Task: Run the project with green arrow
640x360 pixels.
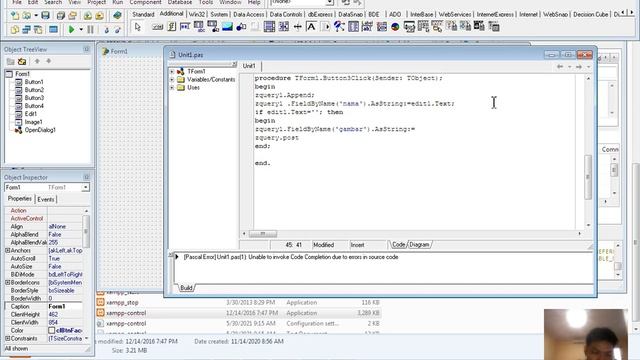Action: pos(71,29)
